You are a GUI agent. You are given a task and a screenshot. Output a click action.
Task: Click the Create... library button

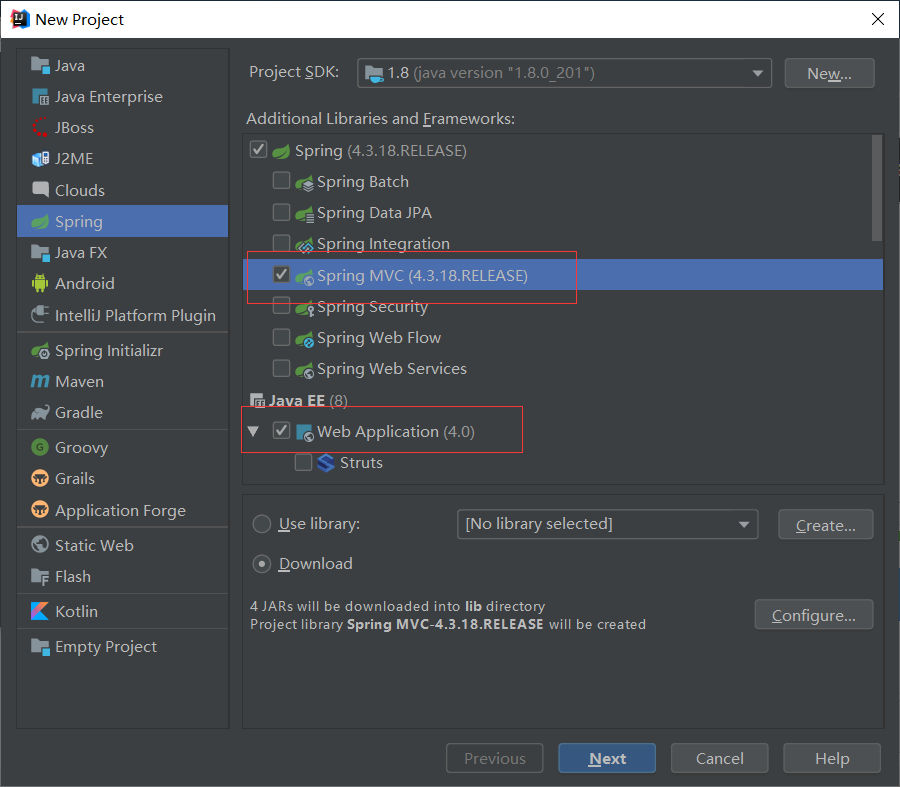tap(825, 524)
